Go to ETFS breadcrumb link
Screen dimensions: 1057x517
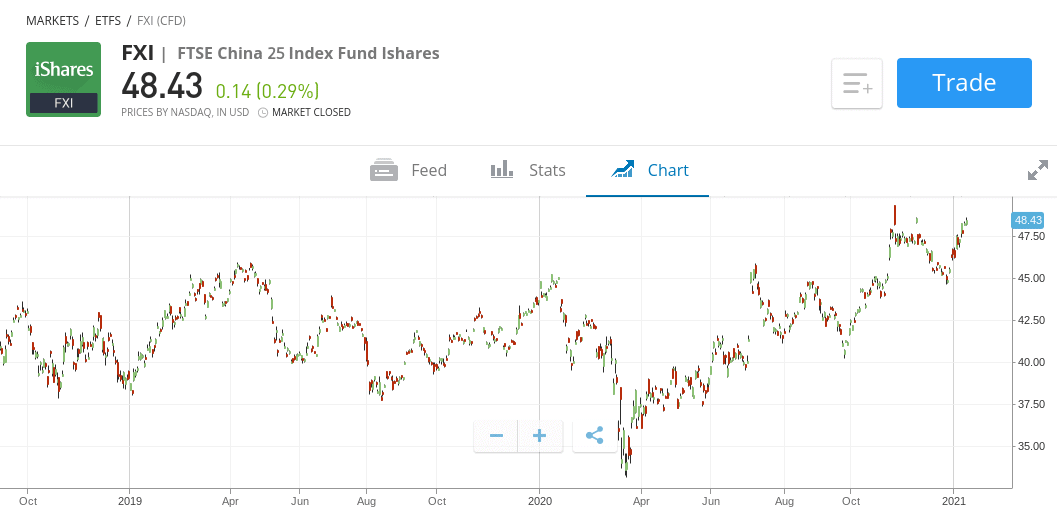(108, 20)
